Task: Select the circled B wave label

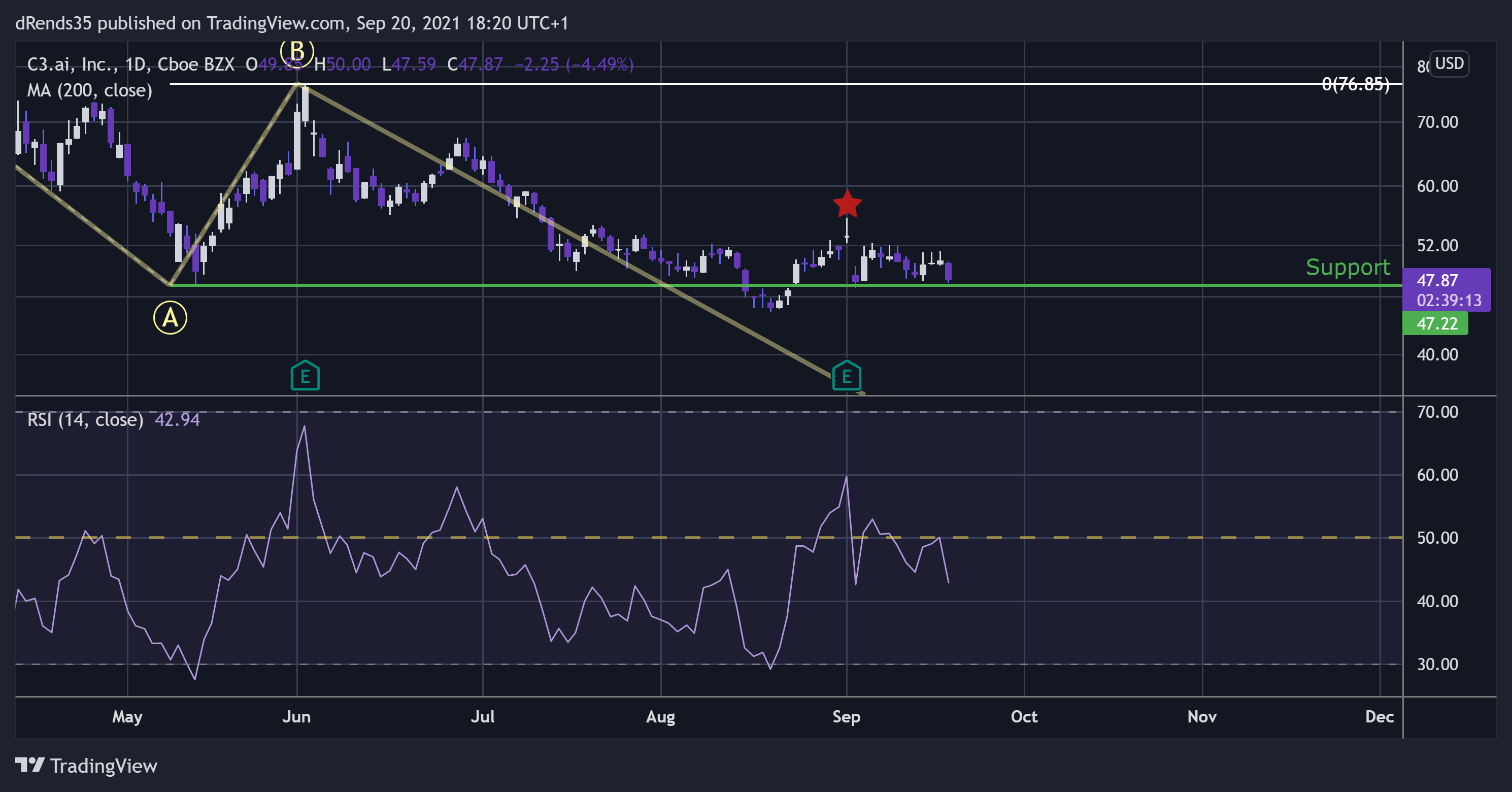Action: click(297, 52)
